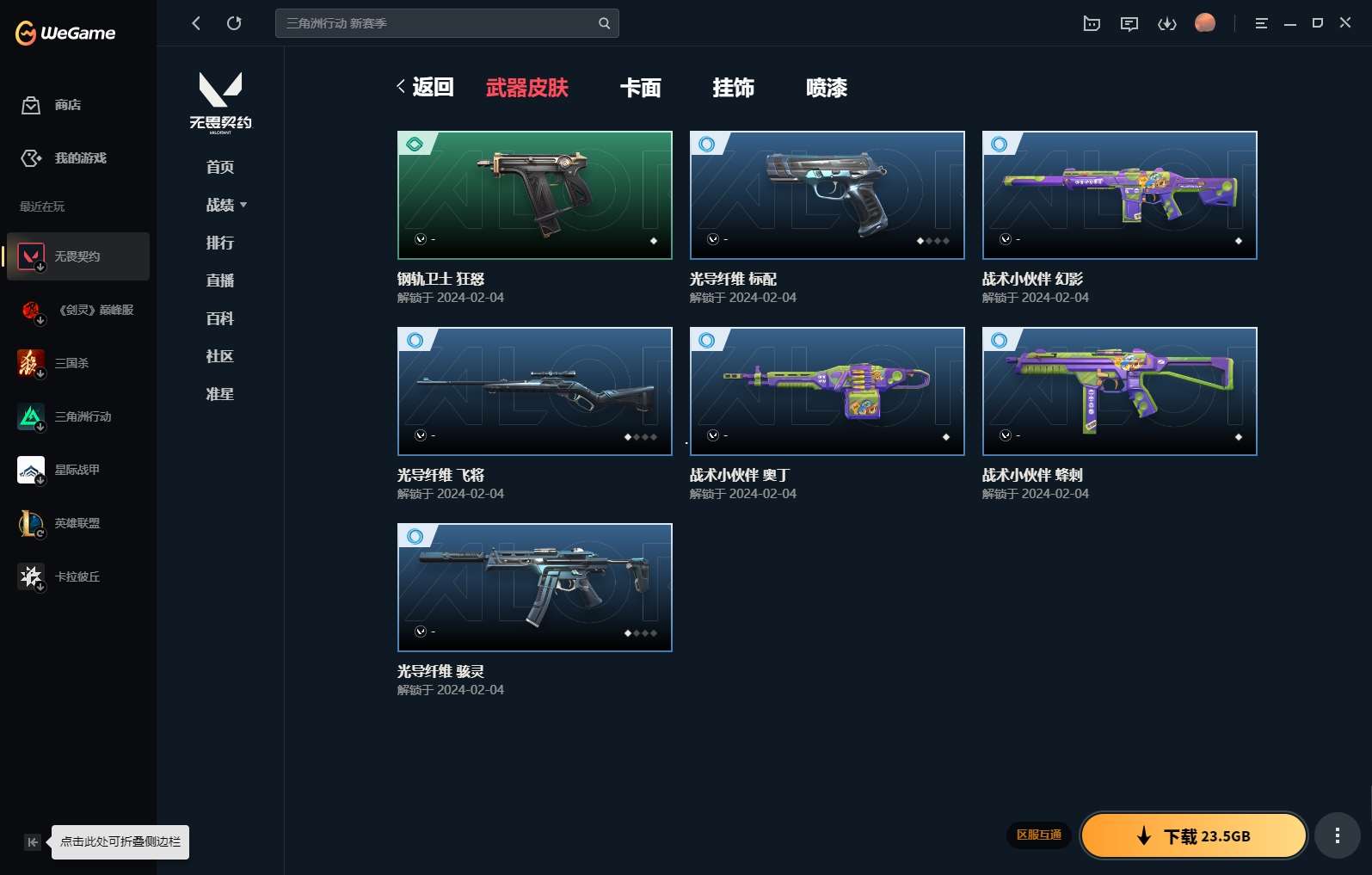Expand dropdown chevron on 钢轨卫士 狂怒 card
1372x875 pixels.
[x=421, y=239]
